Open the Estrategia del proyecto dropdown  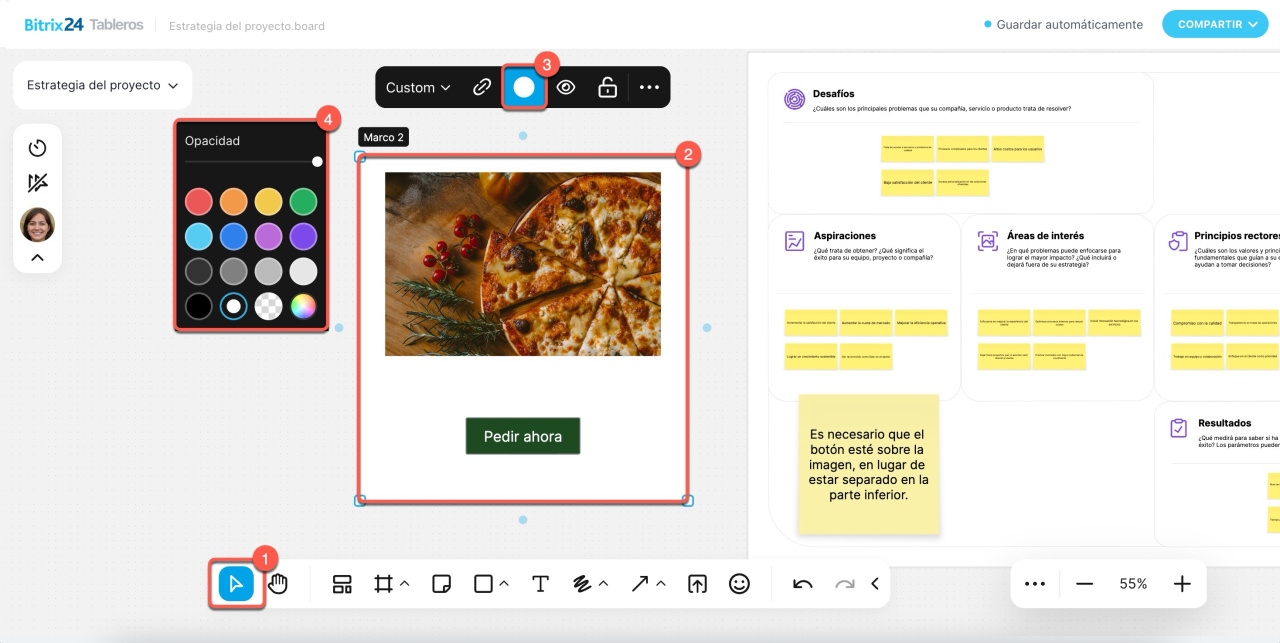pyautogui.click(x=102, y=85)
